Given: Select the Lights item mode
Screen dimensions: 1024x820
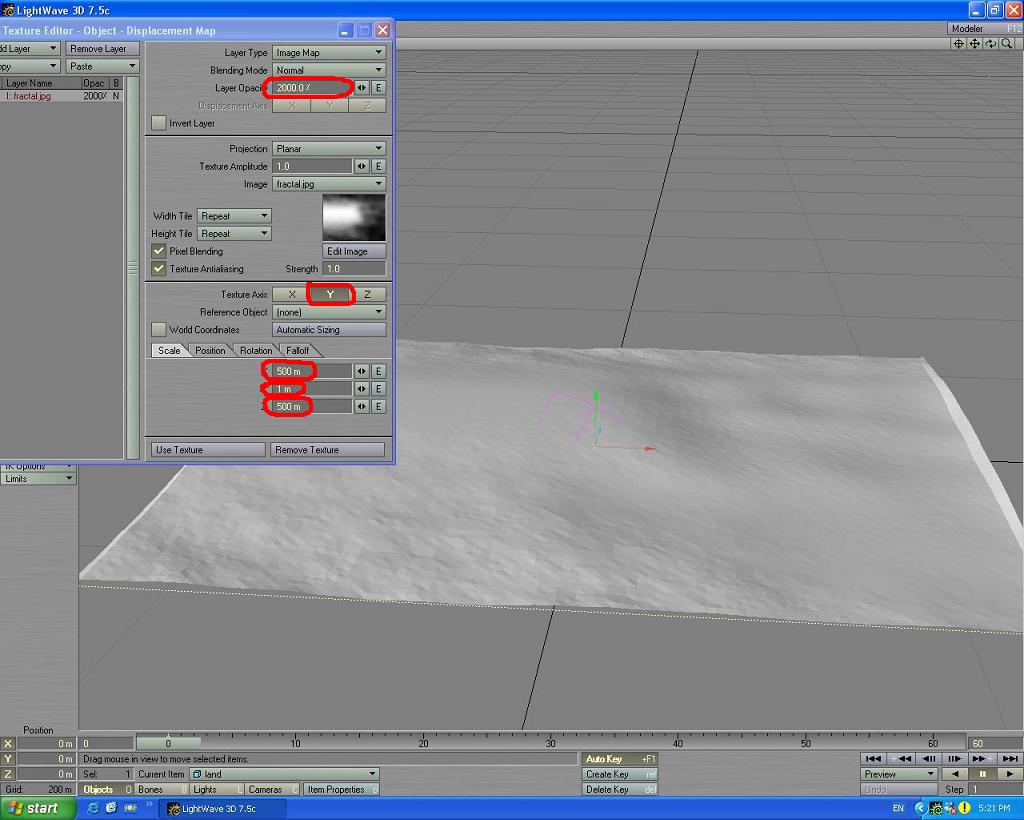Looking at the screenshot, I should 217,789.
